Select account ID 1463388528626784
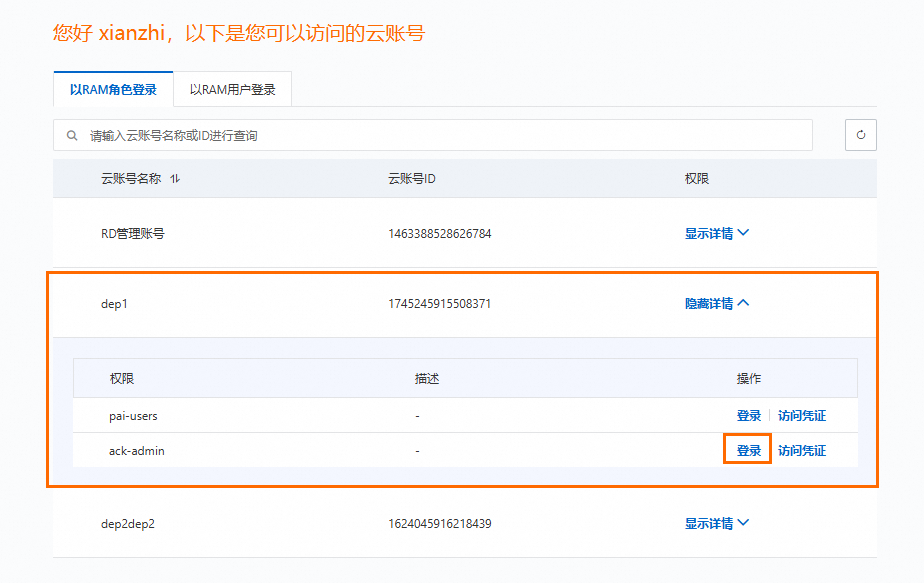This screenshot has width=924, height=583. coord(440,233)
